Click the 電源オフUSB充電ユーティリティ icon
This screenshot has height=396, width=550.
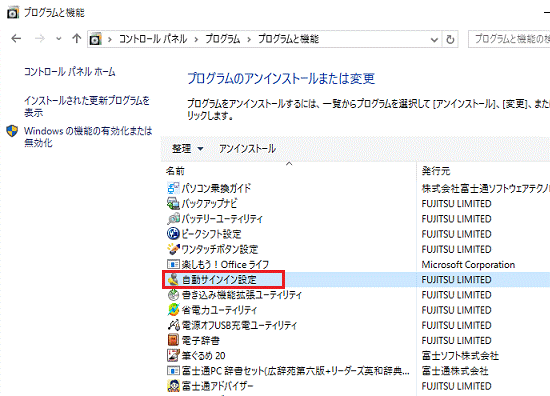173,325
